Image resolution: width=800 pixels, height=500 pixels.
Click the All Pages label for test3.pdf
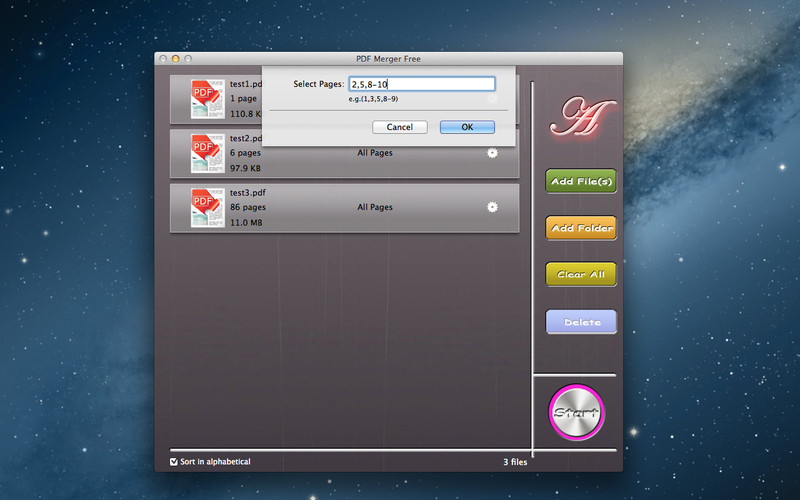375,207
